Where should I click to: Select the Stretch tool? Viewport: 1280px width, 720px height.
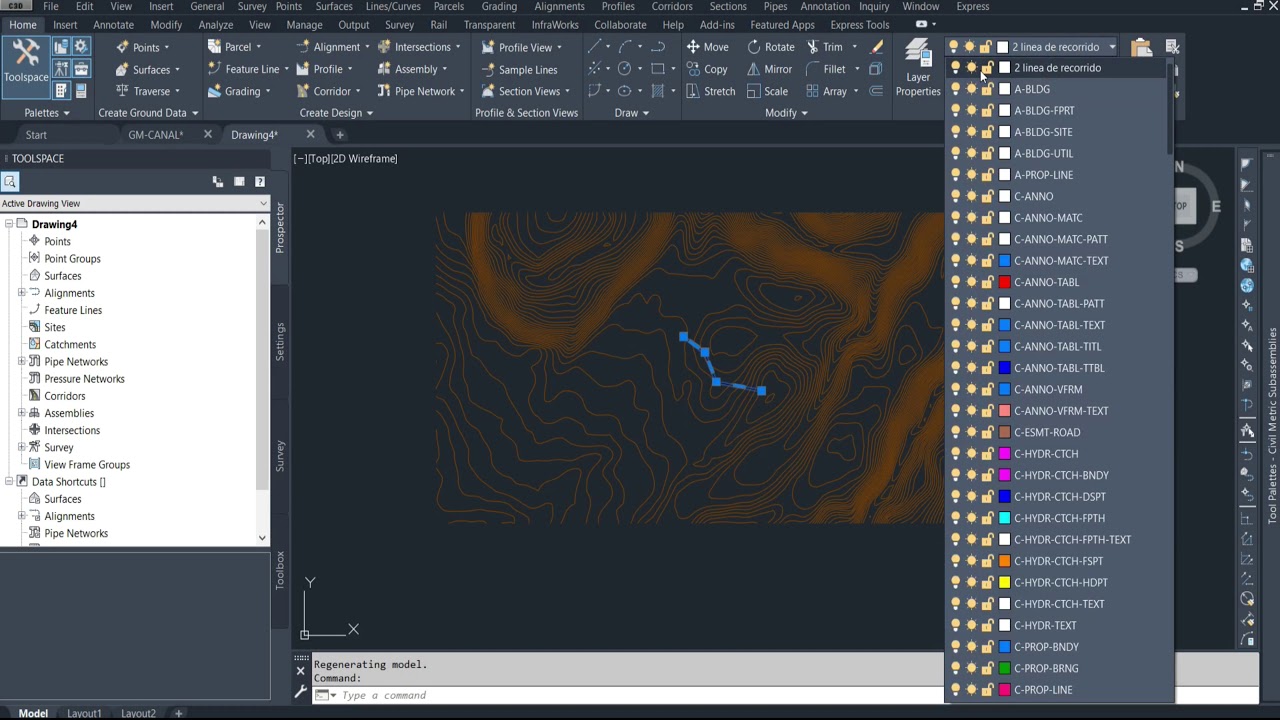point(711,91)
